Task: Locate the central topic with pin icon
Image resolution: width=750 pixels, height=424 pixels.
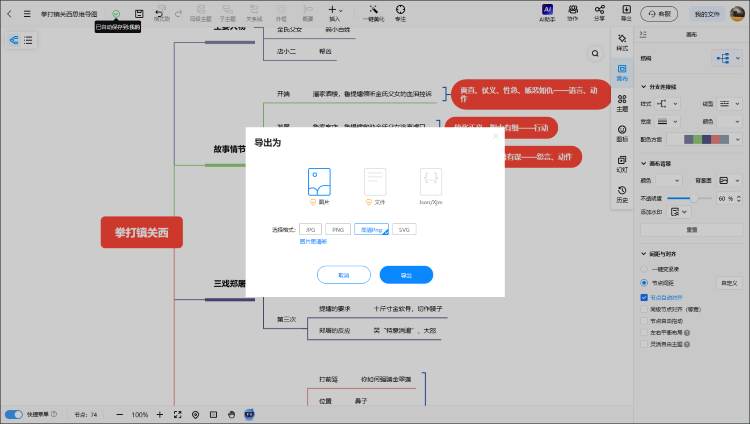Action: click(x=195, y=414)
